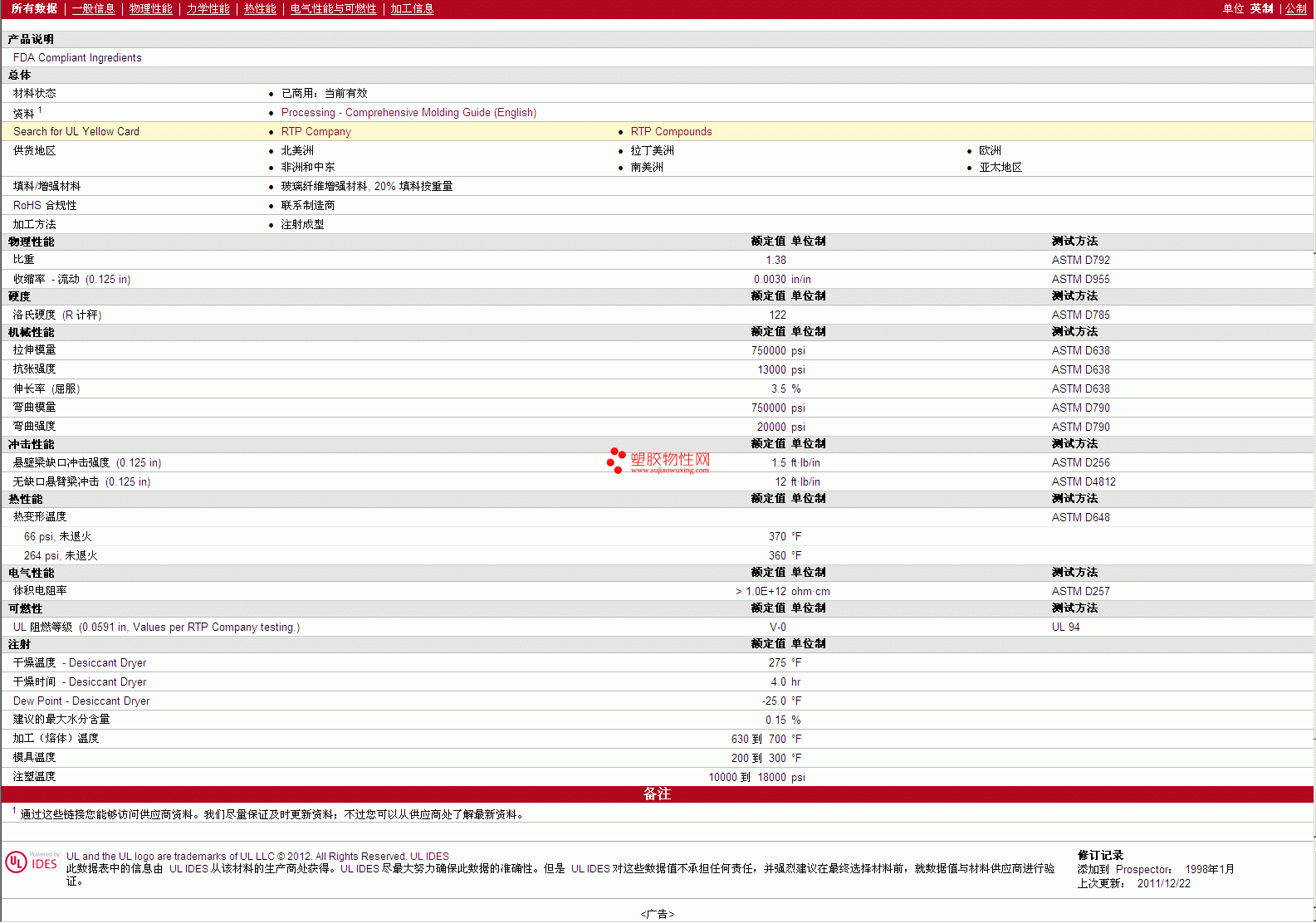This screenshot has width=1316, height=923.
Task: Click the ASTM D792 test method cell
Action: coord(1080,260)
